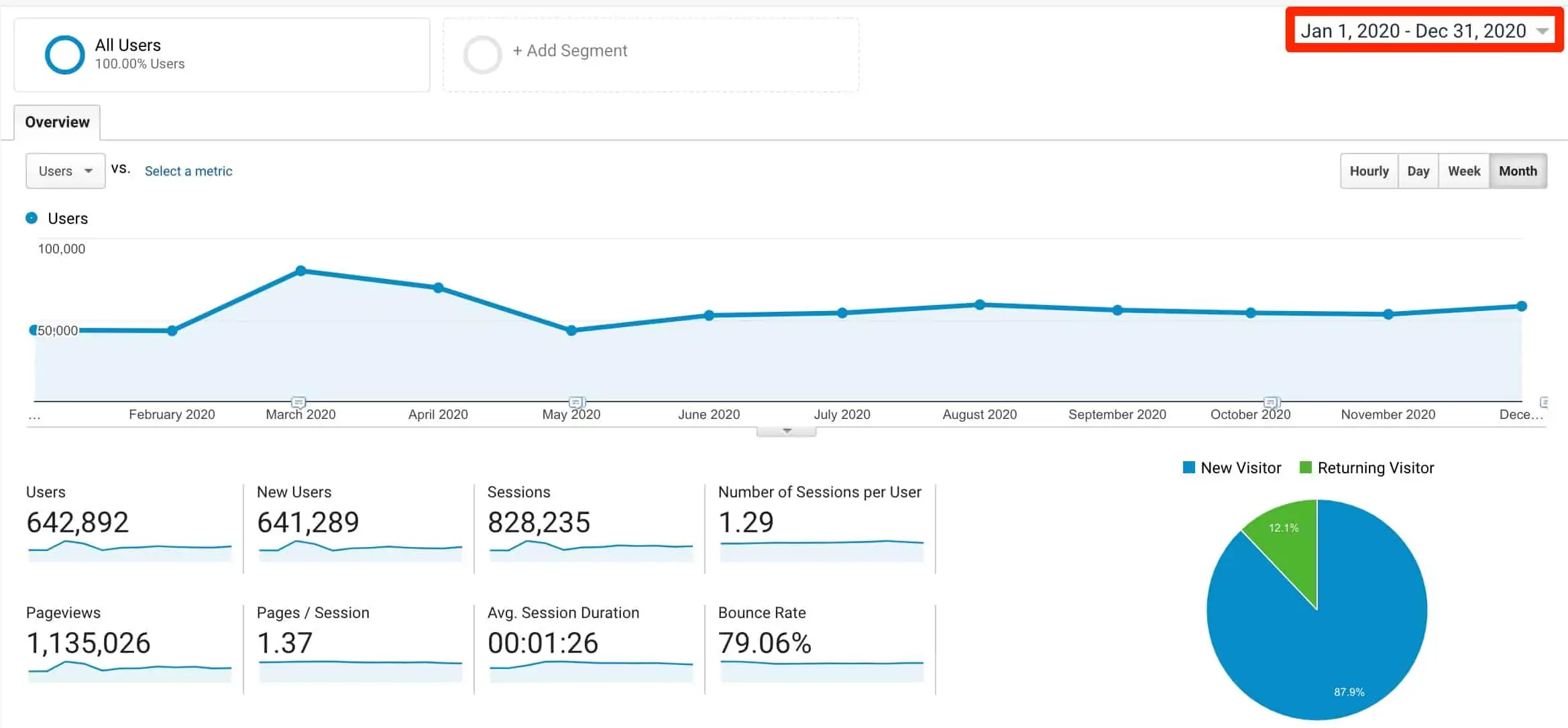Click the Users sparkline chart
This screenshot has height=728, width=1568.
pos(129,550)
